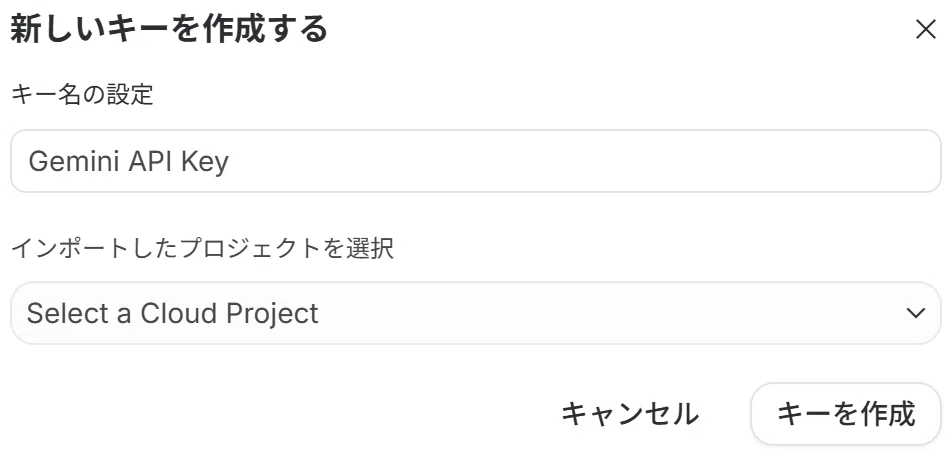Click the キャンセル button
Screen dimensions: 950x455
(630, 414)
